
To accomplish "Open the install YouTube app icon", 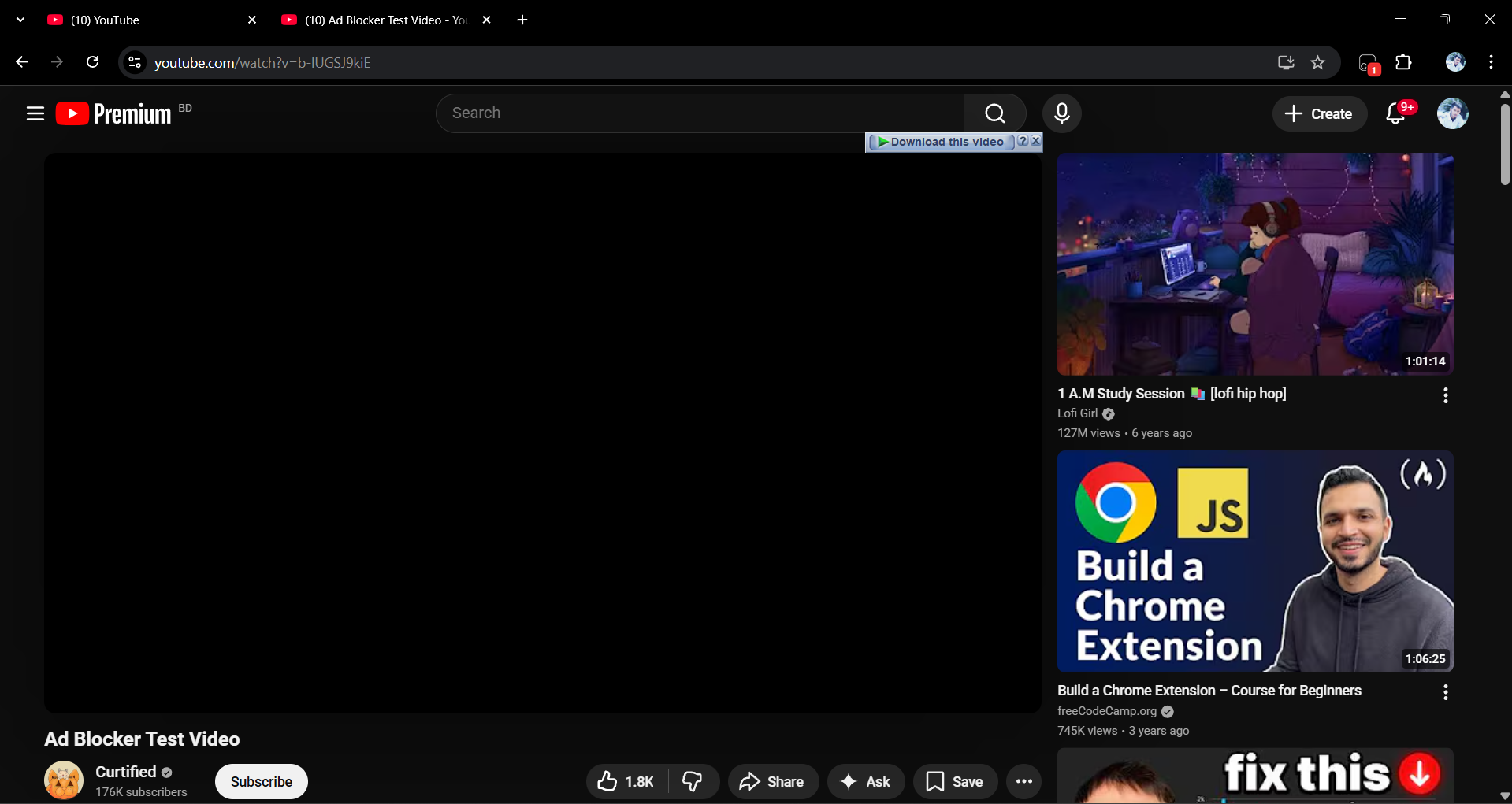I will [1285, 62].
